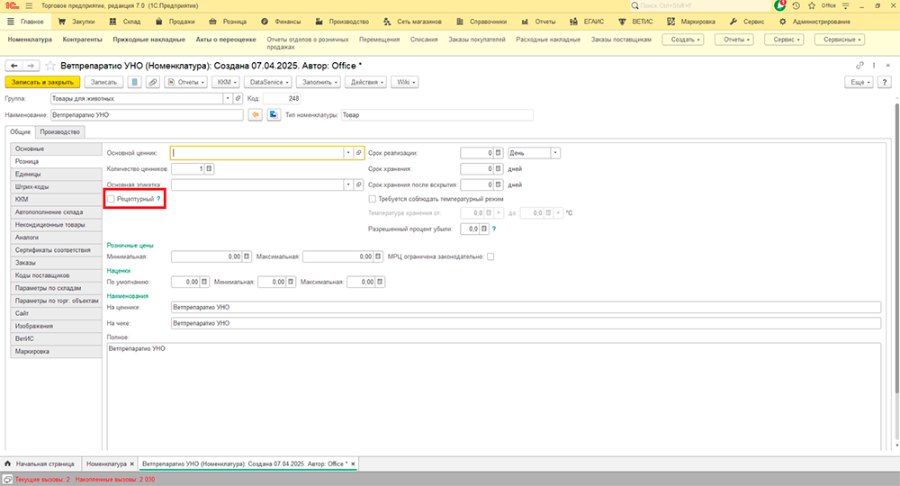Open favorites star in the title bar
The image size is (900, 486).
pyautogui.click(x=812, y=6)
